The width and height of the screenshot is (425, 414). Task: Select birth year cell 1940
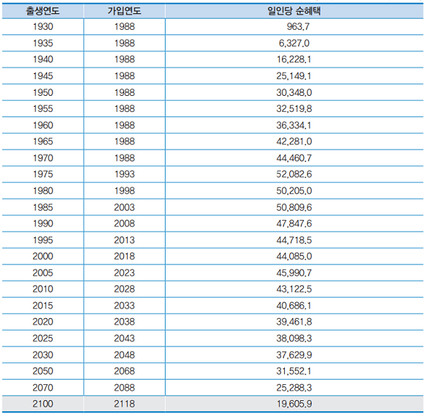[x=43, y=59]
